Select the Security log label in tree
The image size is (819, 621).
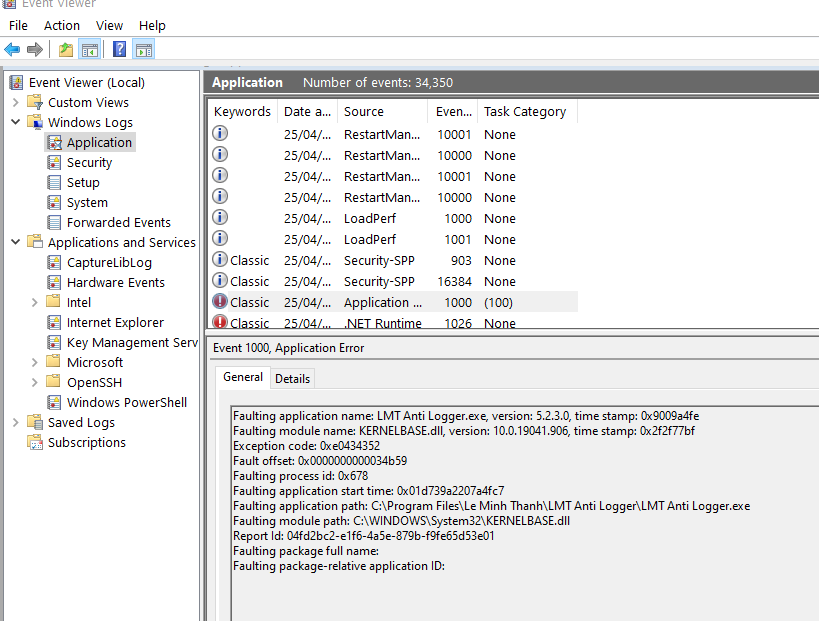pos(89,162)
